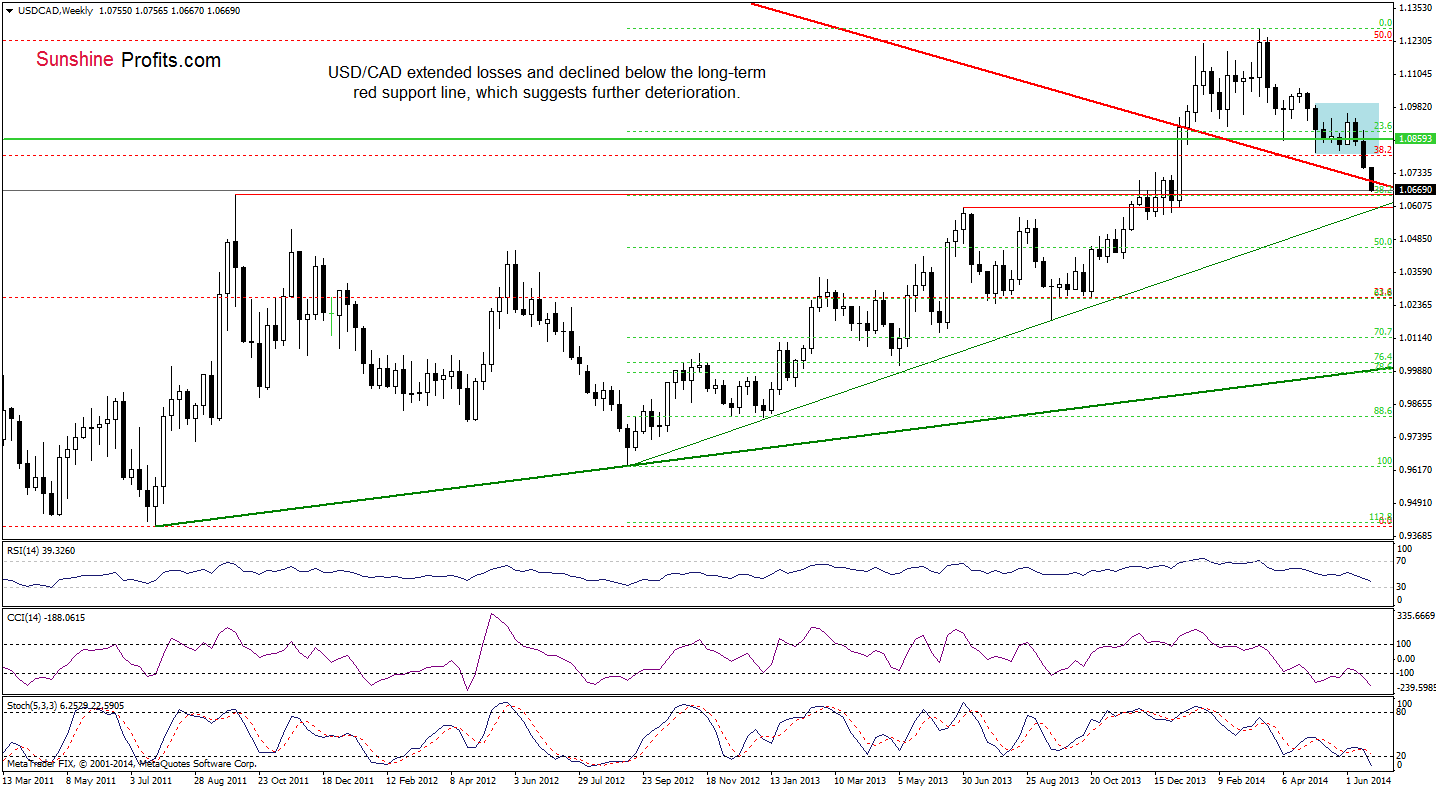Click the 1.07335 price axis value
This screenshot has width=1436, height=789.
(1416, 172)
